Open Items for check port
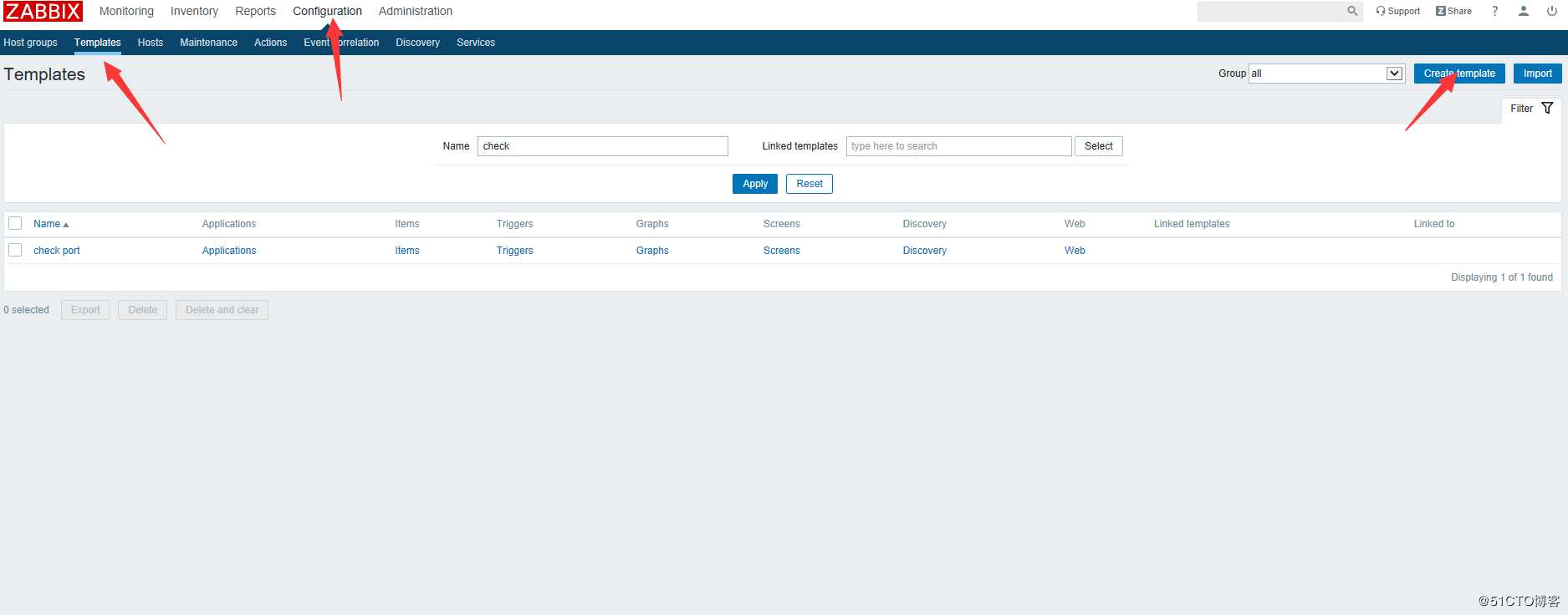The height and width of the screenshot is (615, 1568). click(x=407, y=251)
